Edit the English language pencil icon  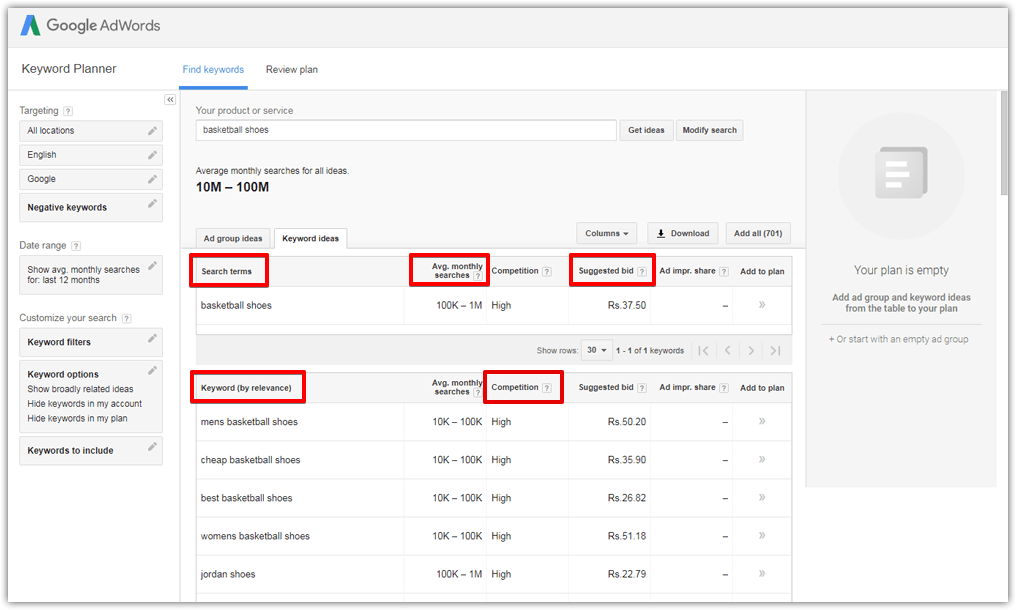152,155
